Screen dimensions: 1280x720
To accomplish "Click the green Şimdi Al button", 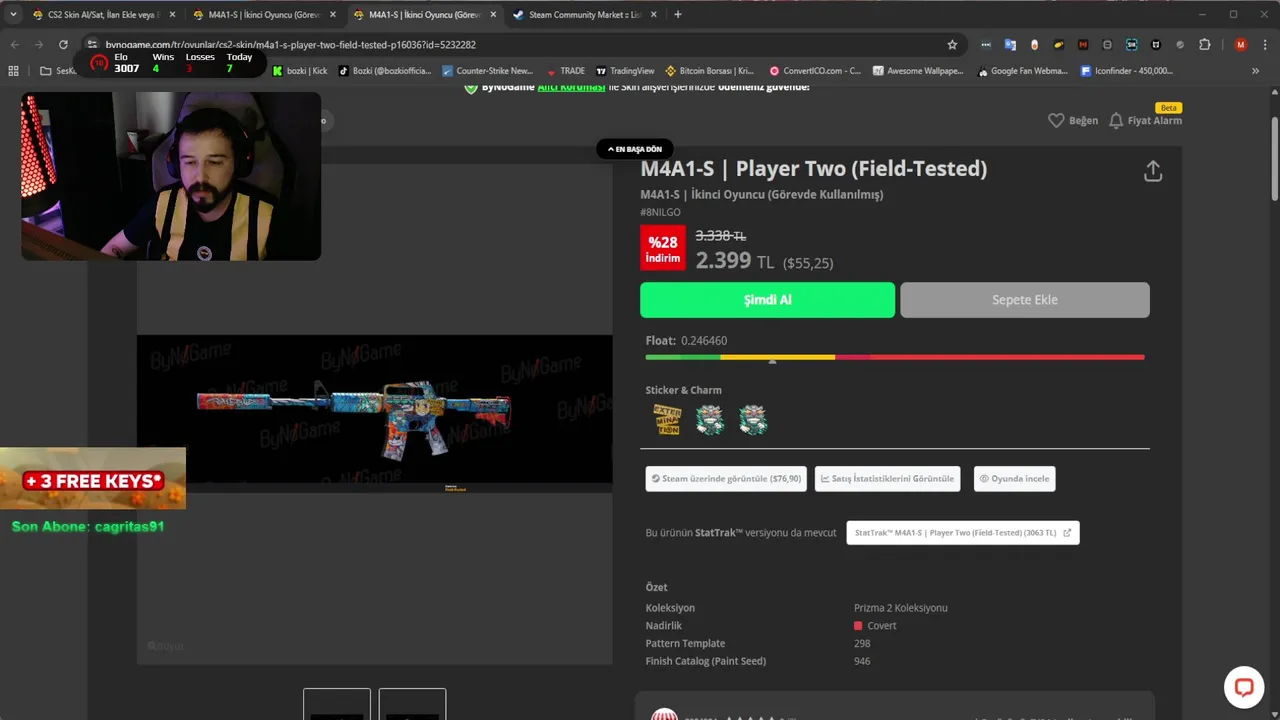I will (x=768, y=300).
